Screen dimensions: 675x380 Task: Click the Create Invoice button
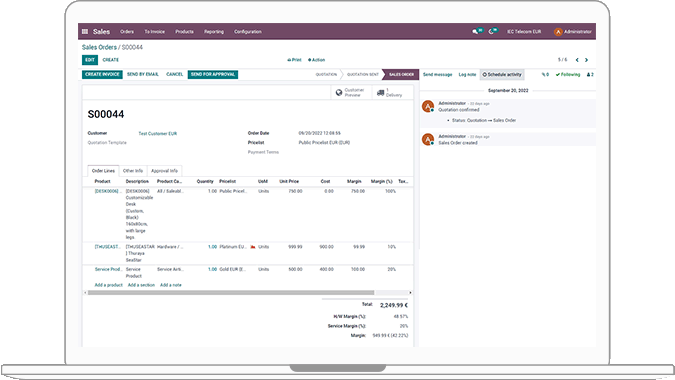point(102,74)
